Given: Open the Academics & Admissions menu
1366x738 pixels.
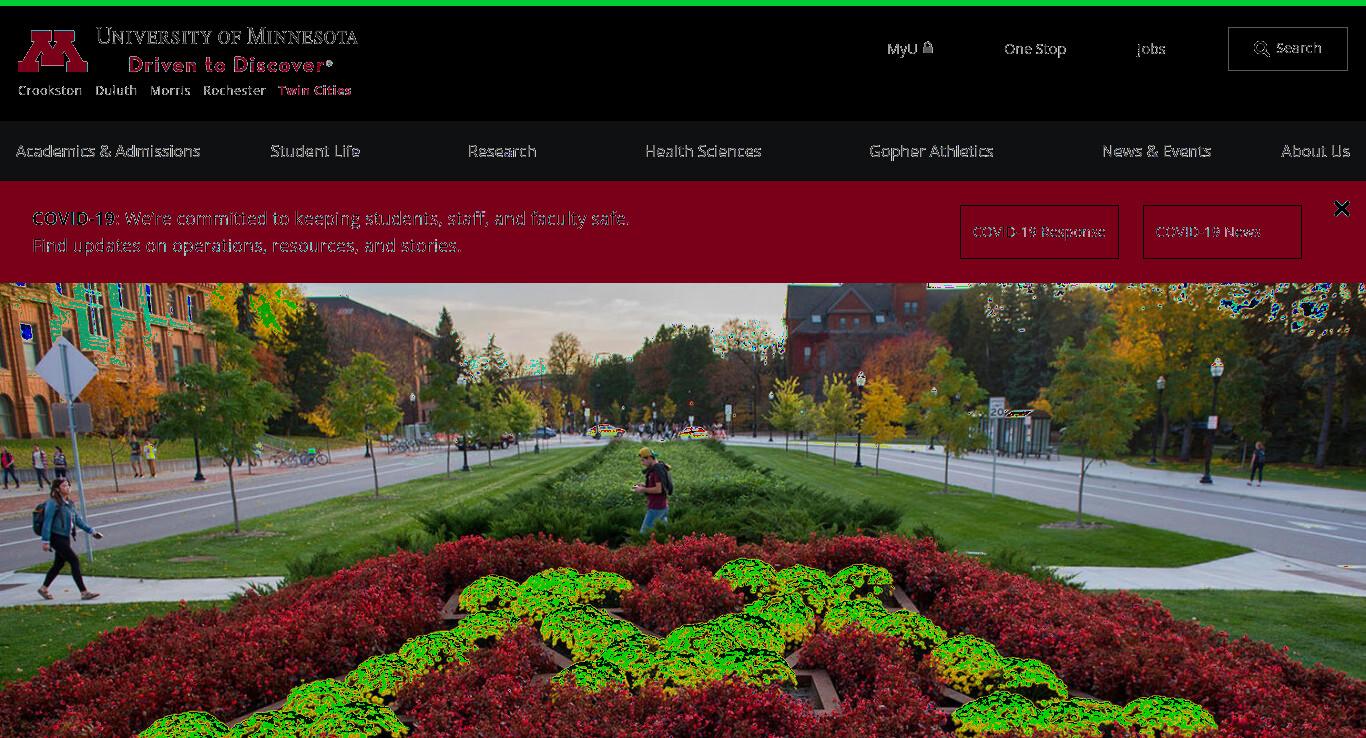Looking at the screenshot, I should point(108,151).
